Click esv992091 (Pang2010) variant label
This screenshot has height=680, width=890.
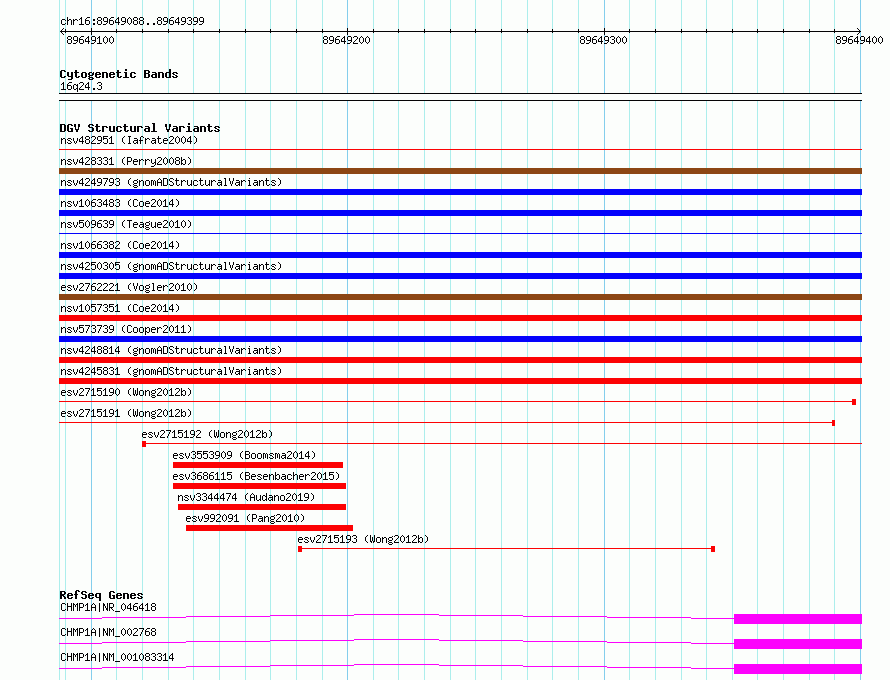coord(245,518)
